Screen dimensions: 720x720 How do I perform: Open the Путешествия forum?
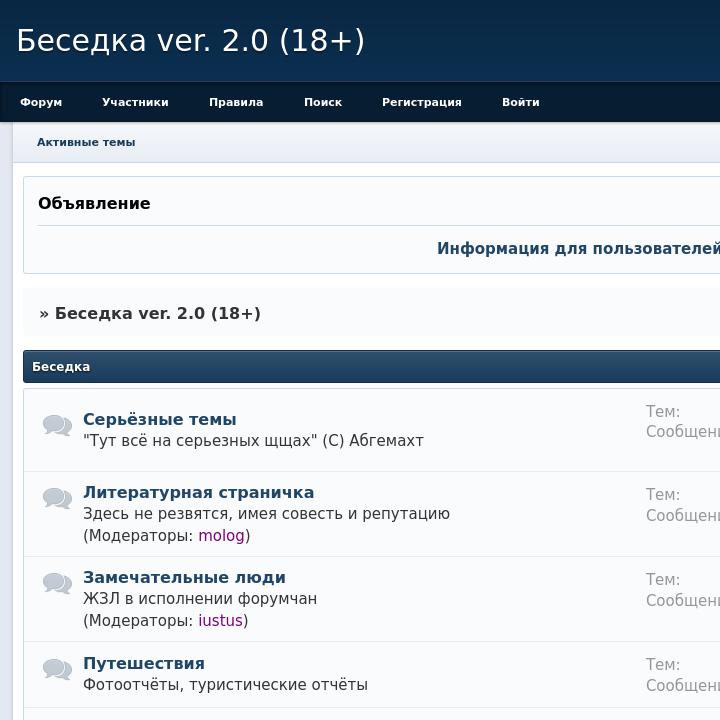pyautogui.click(x=144, y=663)
